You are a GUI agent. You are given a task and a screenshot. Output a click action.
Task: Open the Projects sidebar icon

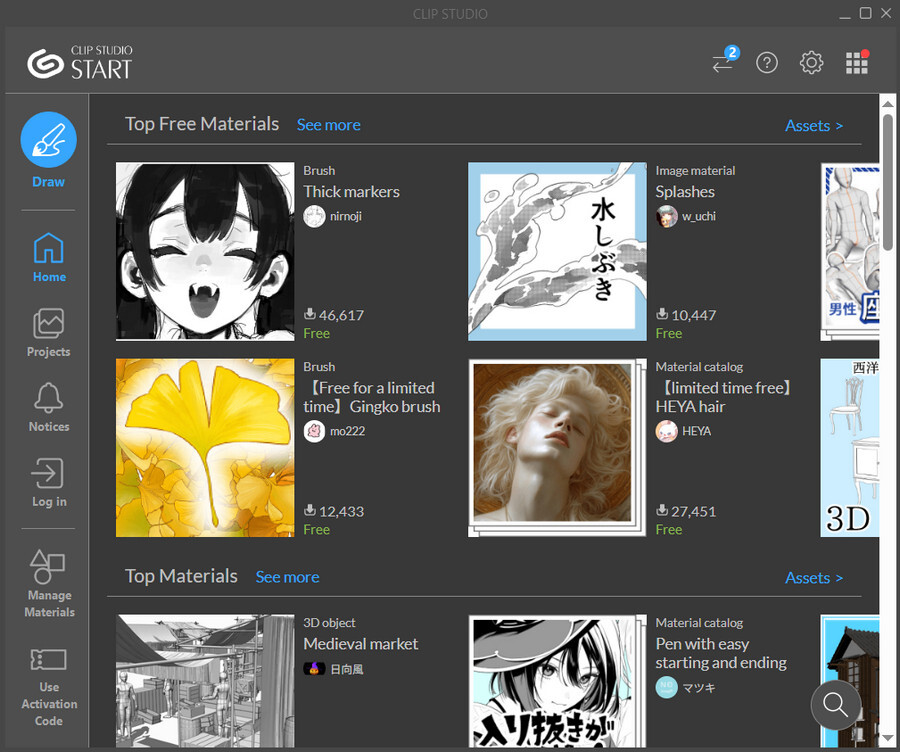point(49,332)
